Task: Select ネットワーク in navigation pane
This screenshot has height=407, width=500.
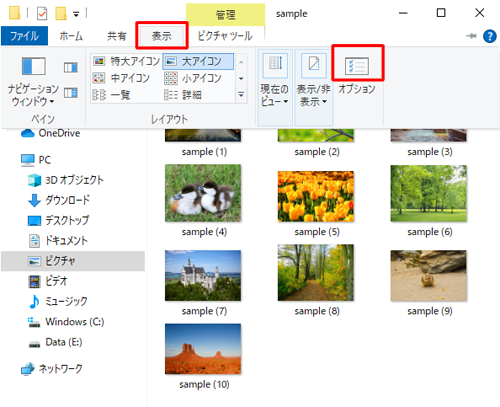Action: (x=52, y=369)
